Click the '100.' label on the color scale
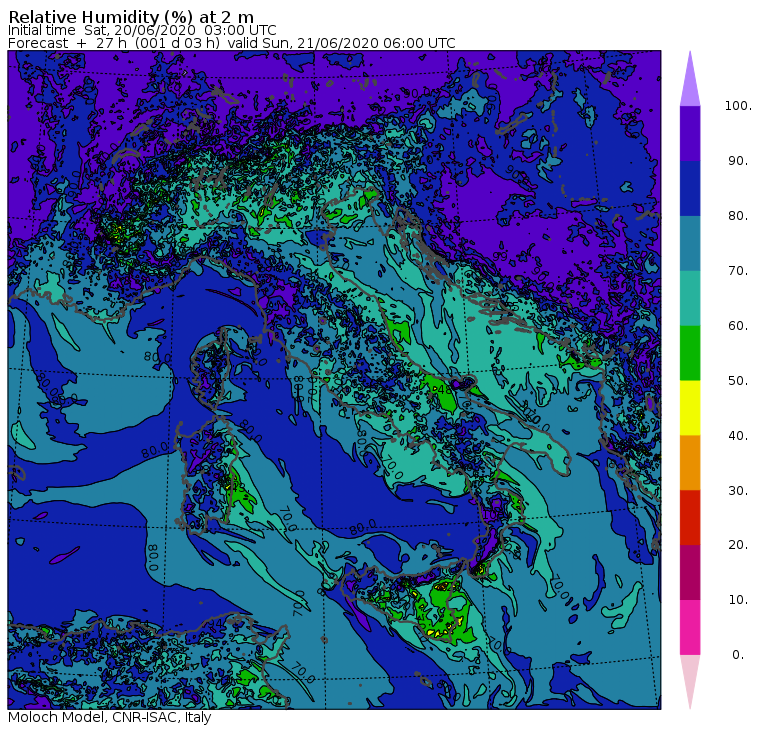 coord(738,106)
